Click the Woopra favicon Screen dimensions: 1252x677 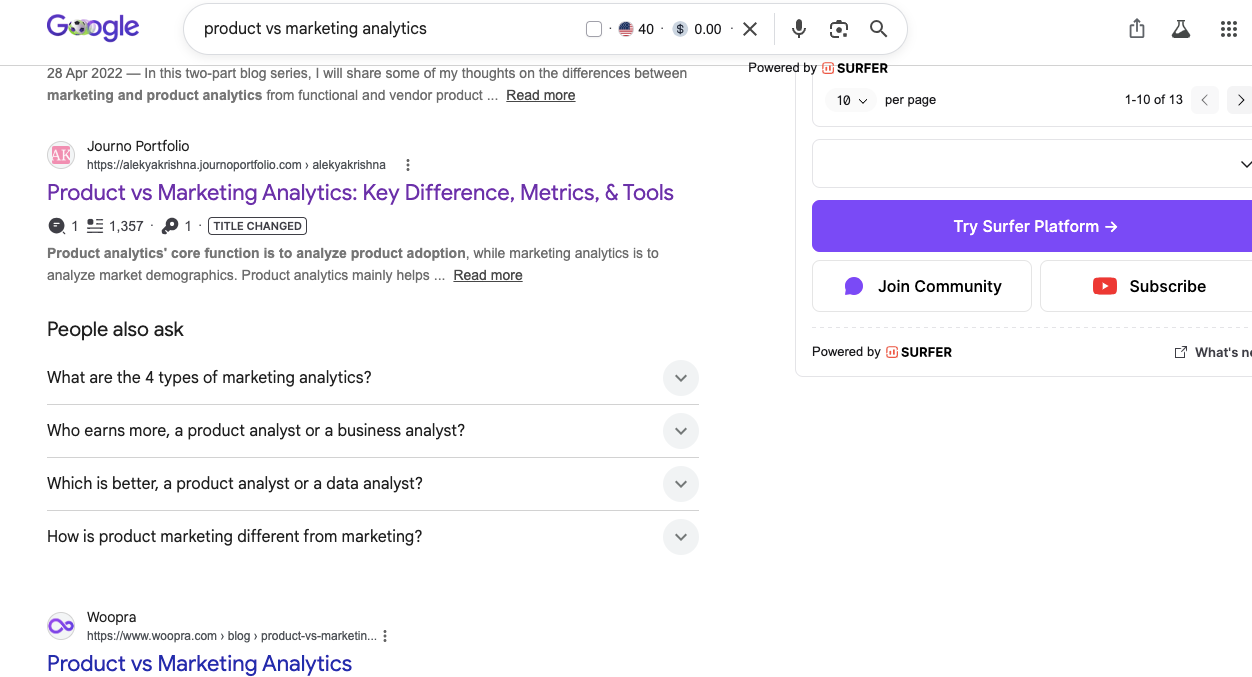coord(61,626)
